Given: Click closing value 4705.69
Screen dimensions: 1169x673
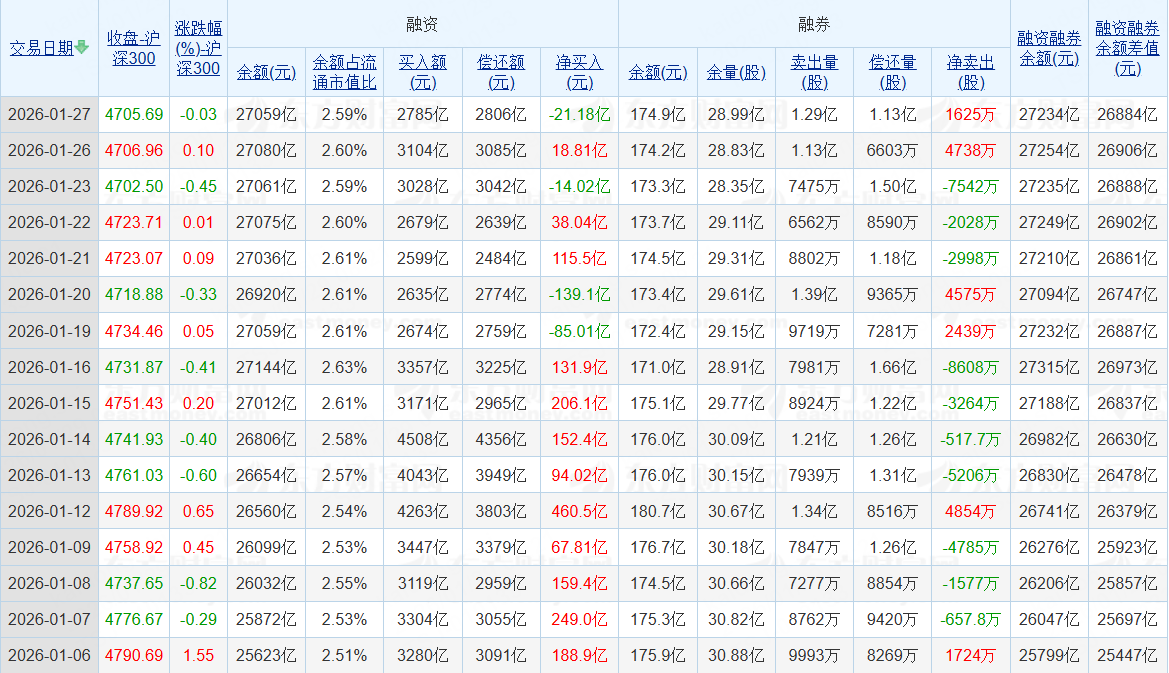Looking at the screenshot, I should click(133, 114).
